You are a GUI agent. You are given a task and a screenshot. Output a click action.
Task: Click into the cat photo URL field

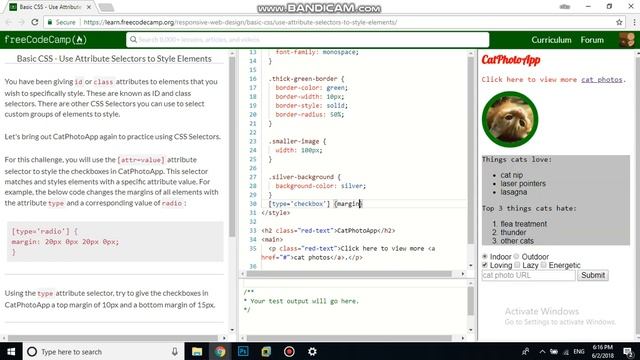click(528, 275)
